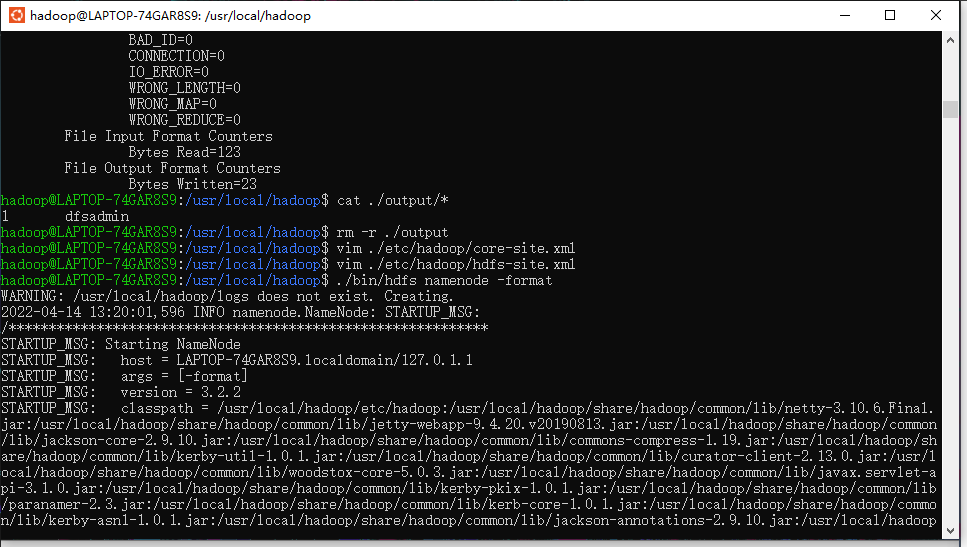Click the 'CONNECTION=0' line
Viewport: 967px width, 547px height.
(176, 56)
